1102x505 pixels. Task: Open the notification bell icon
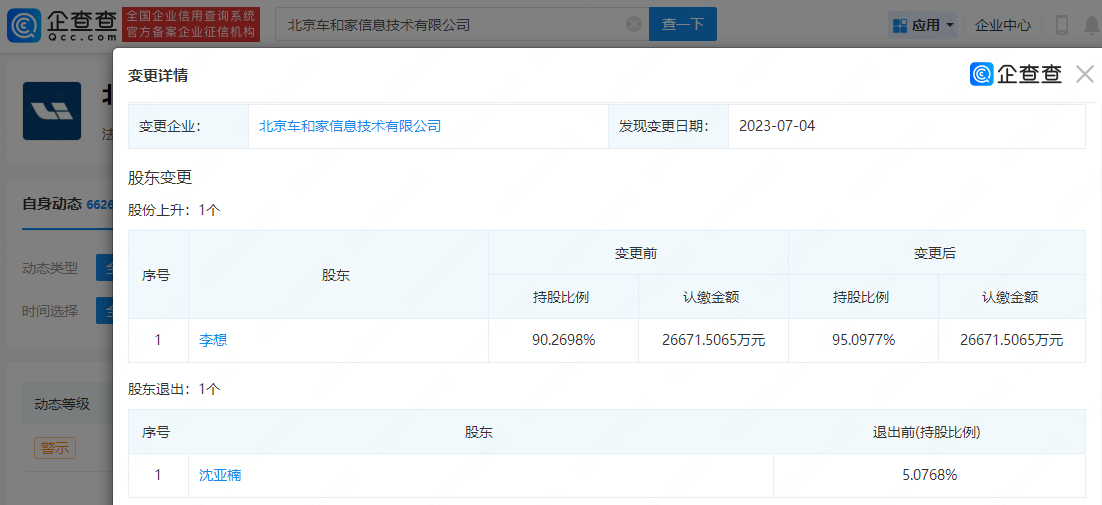tap(1090, 25)
